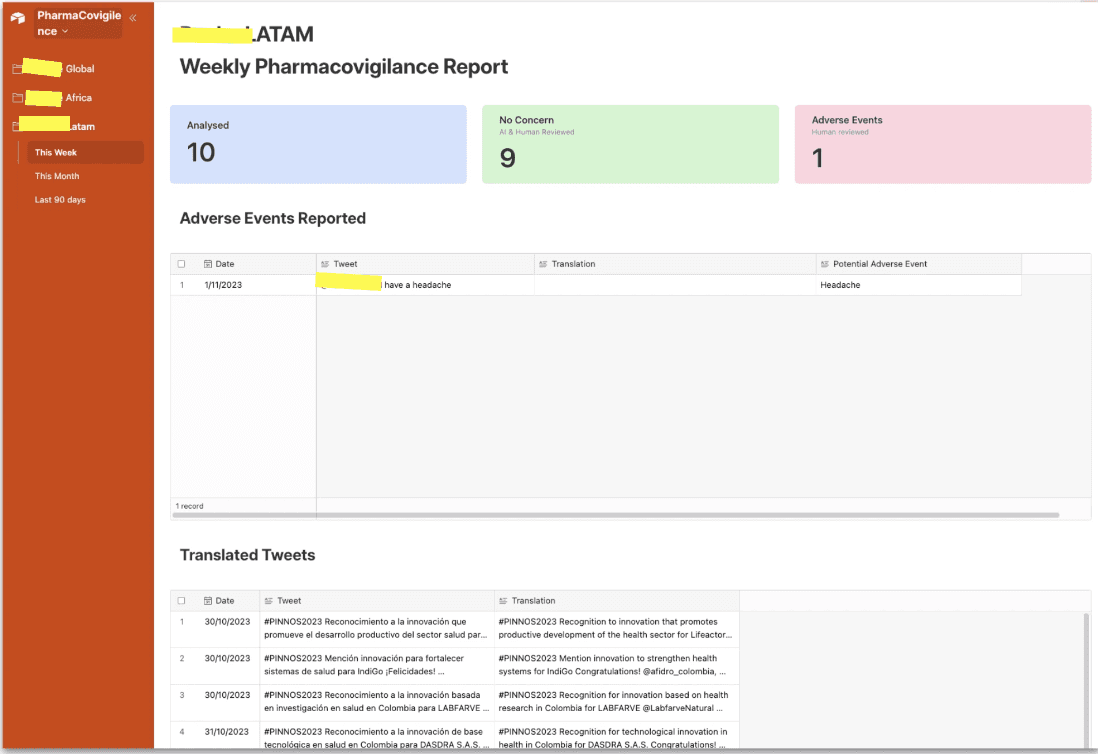Check the row 1 checkbox in Adverse Events table

click(181, 284)
